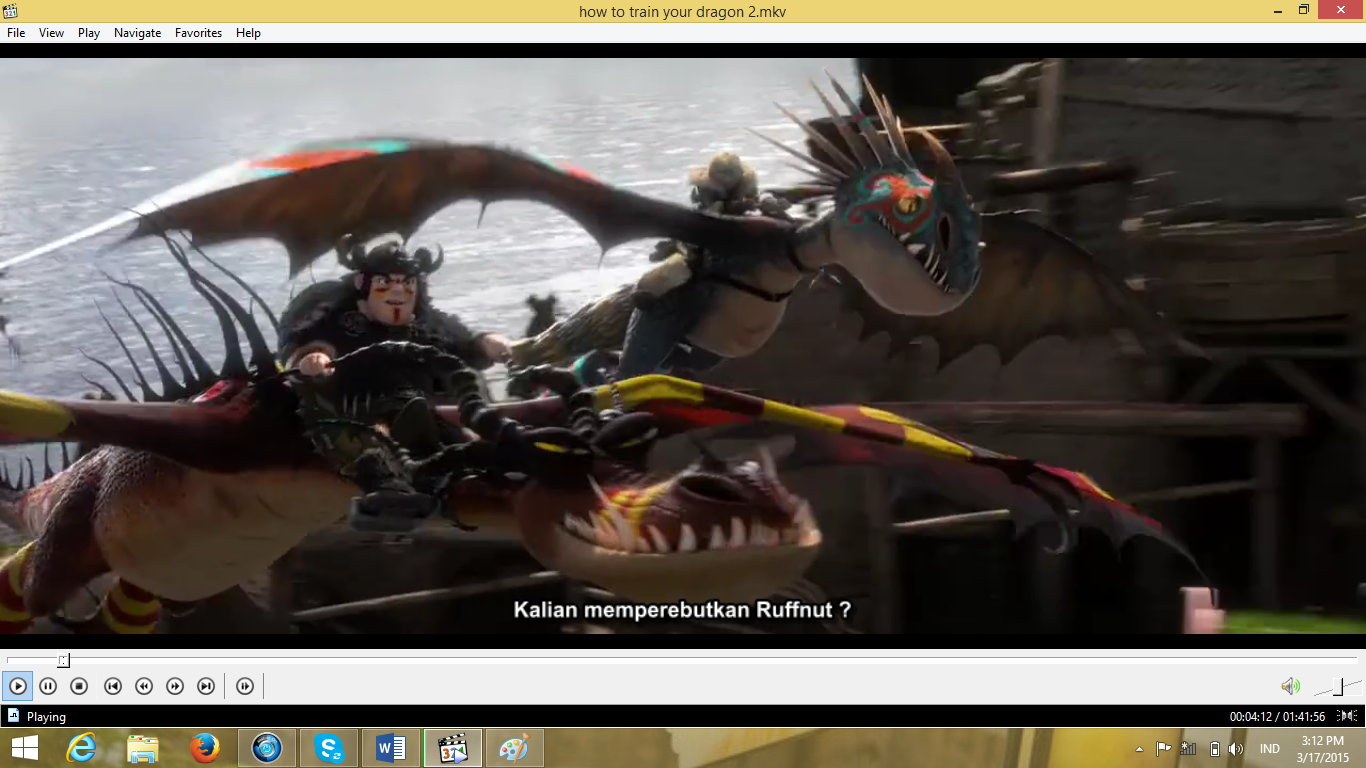Open the View menu
Screen dimensions: 1366x768
(x=51, y=33)
